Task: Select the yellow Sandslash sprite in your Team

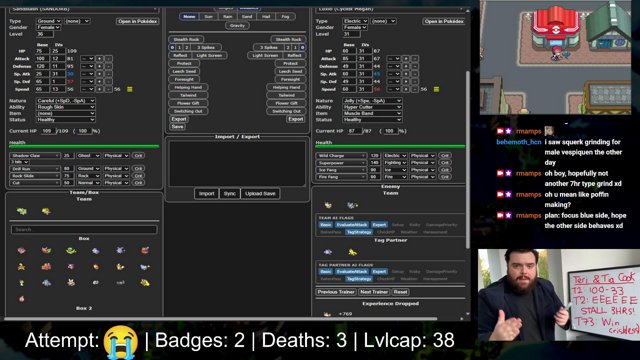Action: (46, 211)
